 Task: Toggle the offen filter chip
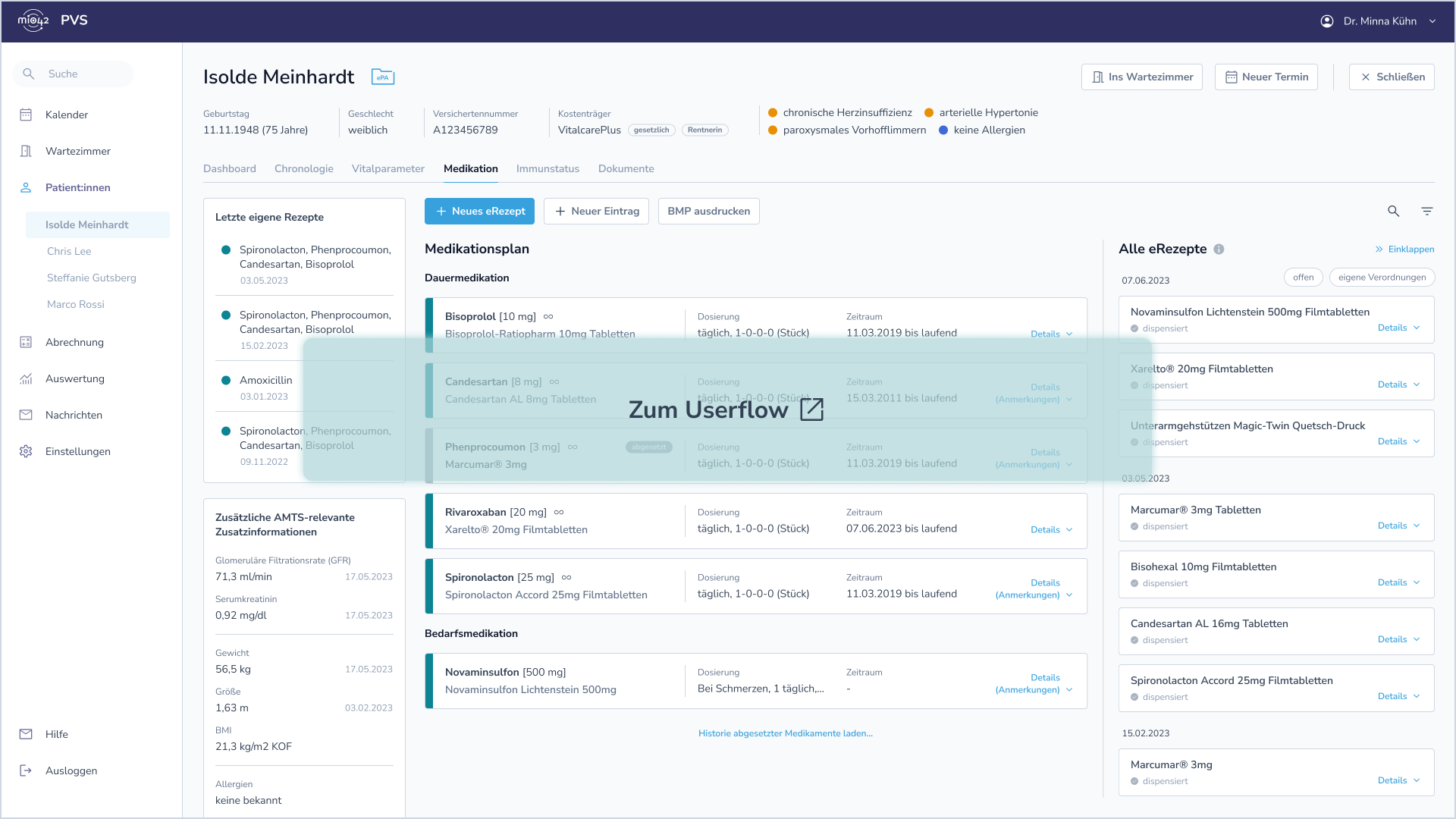[1303, 278]
